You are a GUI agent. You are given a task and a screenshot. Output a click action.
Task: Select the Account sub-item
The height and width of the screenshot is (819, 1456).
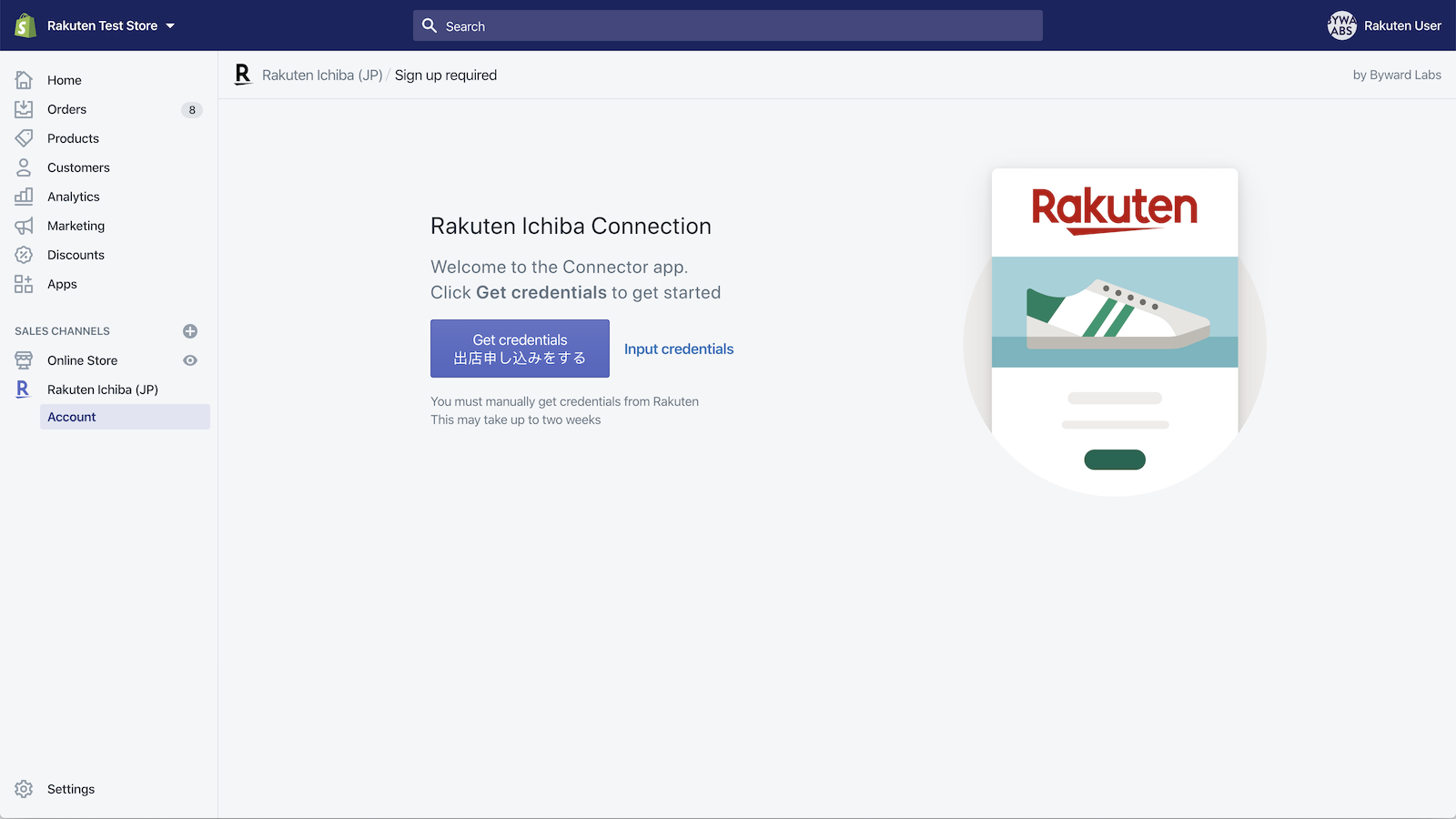tap(125, 417)
